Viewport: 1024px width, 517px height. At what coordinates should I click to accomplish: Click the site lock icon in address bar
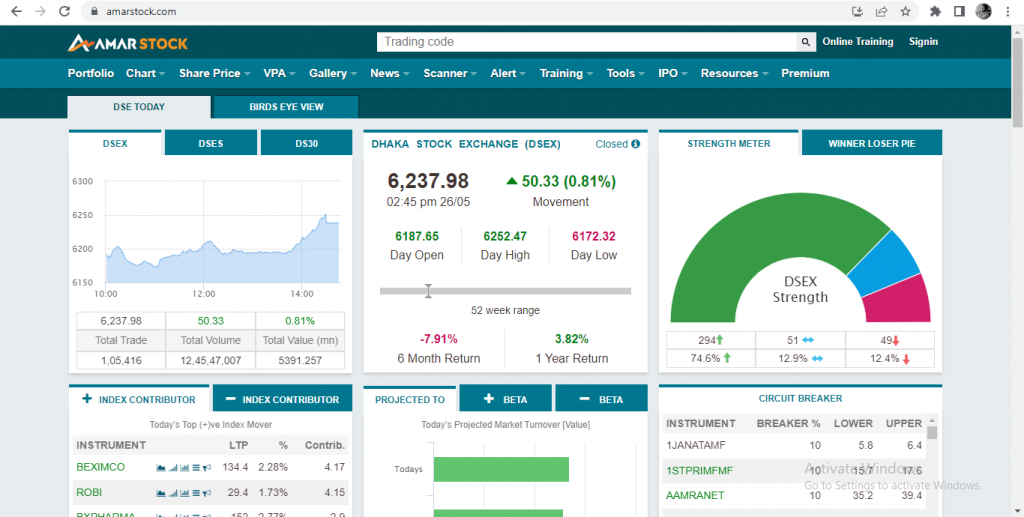(x=95, y=11)
